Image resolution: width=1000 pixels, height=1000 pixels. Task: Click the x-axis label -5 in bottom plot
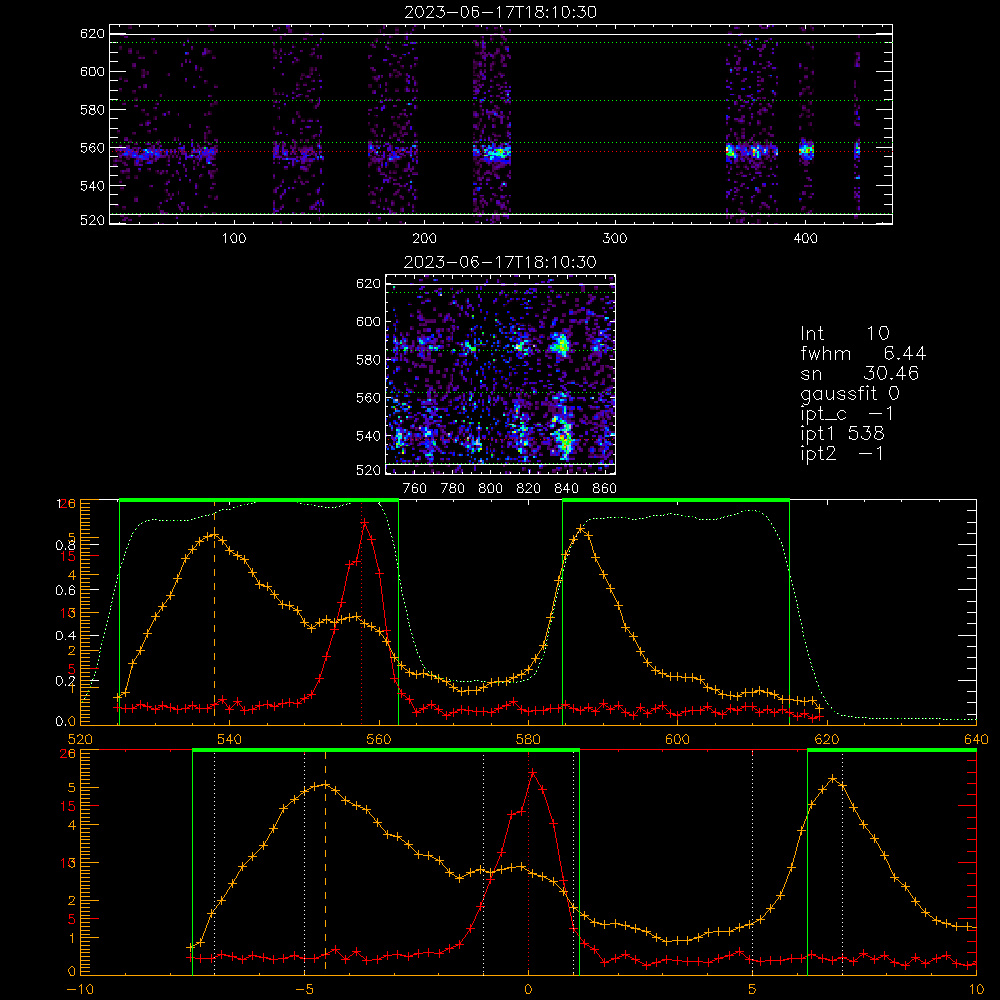[304, 989]
